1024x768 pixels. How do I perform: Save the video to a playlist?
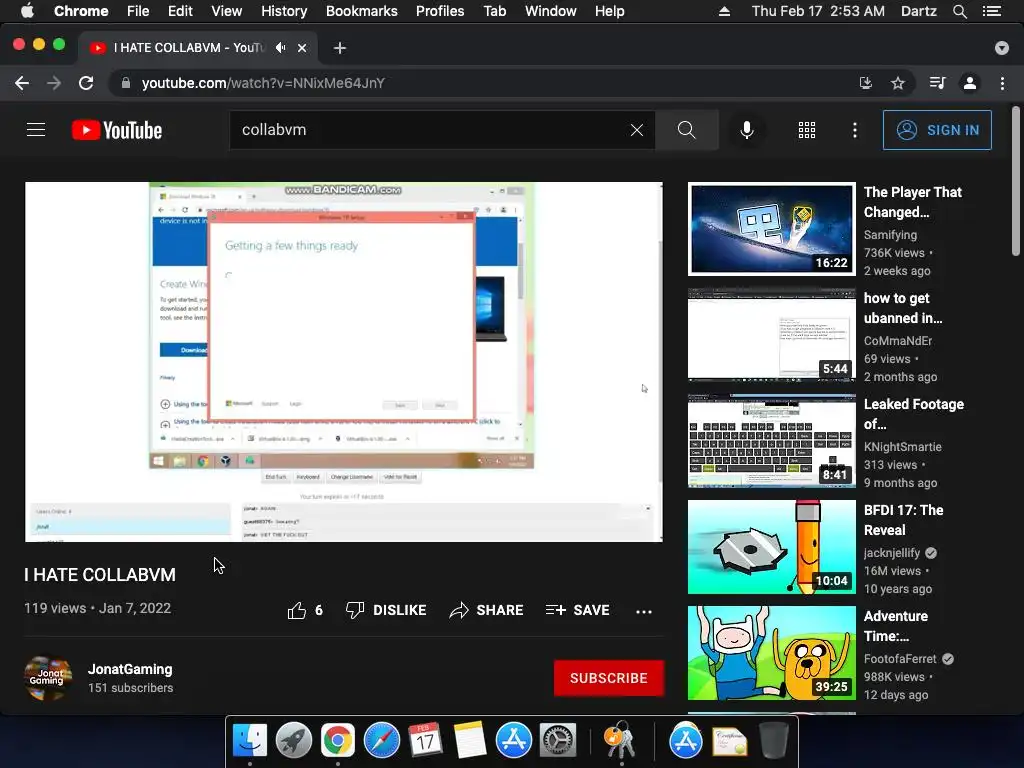(x=577, y=610)
